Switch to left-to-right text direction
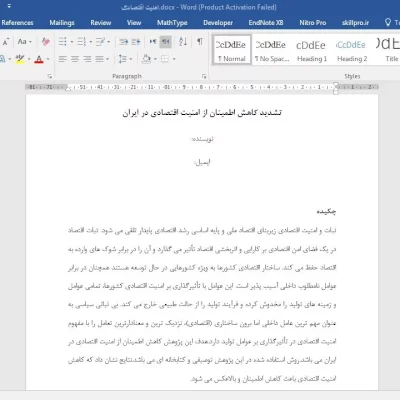Image resolution: width=400 pixels, height=400 pixels. (153, 42)
